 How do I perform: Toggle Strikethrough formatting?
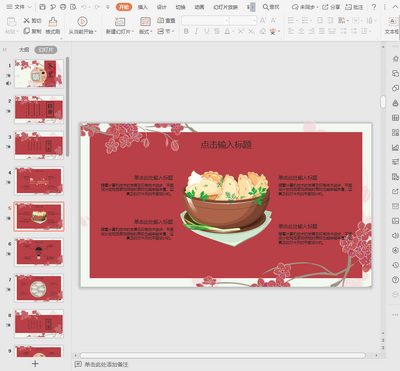pyautogui.click(x=217, y=31)
